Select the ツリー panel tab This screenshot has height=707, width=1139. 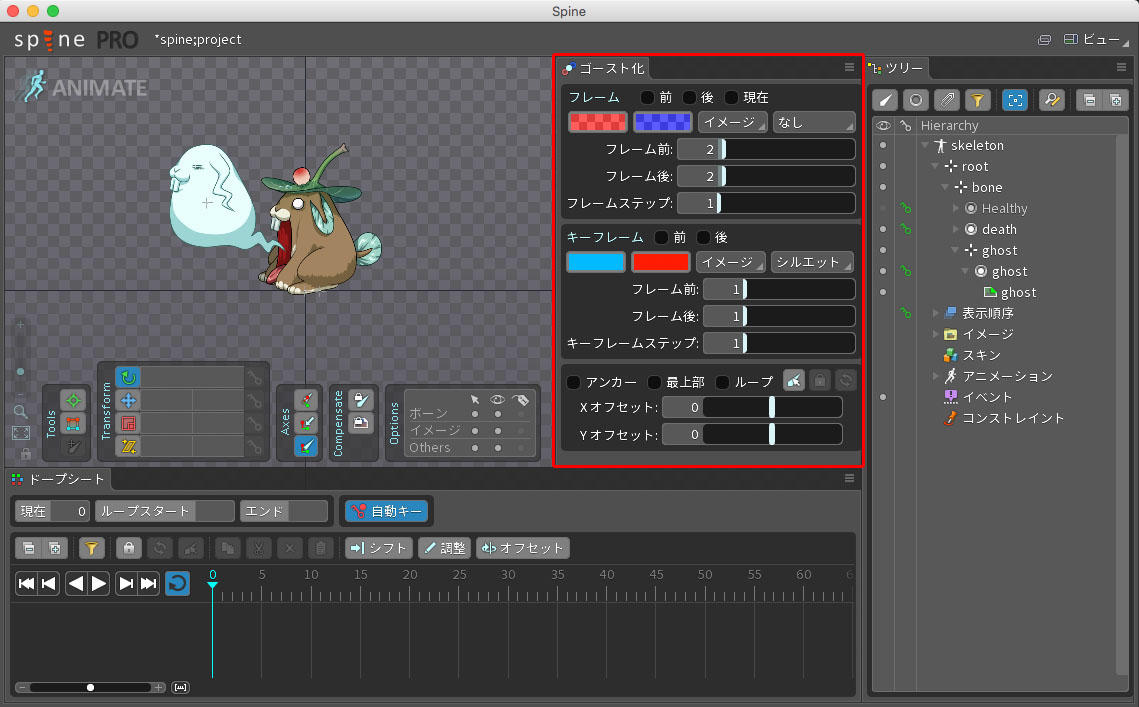point(897,68)
